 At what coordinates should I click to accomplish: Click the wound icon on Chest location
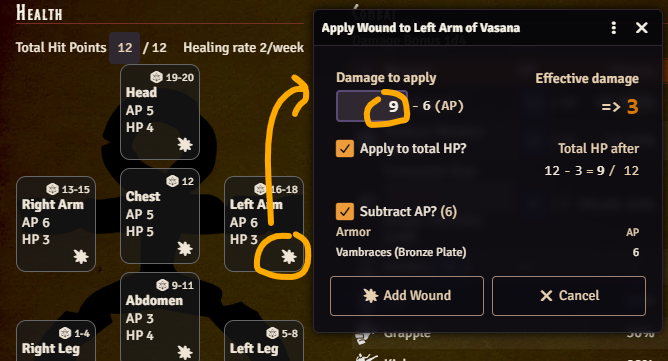185,249
